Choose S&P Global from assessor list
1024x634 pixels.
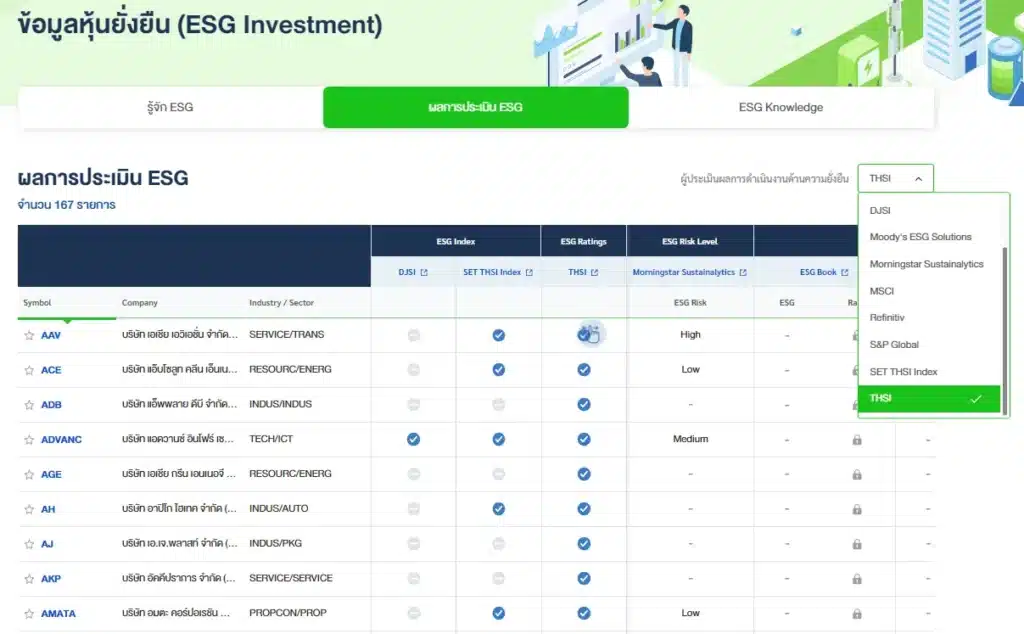point(929,344)
